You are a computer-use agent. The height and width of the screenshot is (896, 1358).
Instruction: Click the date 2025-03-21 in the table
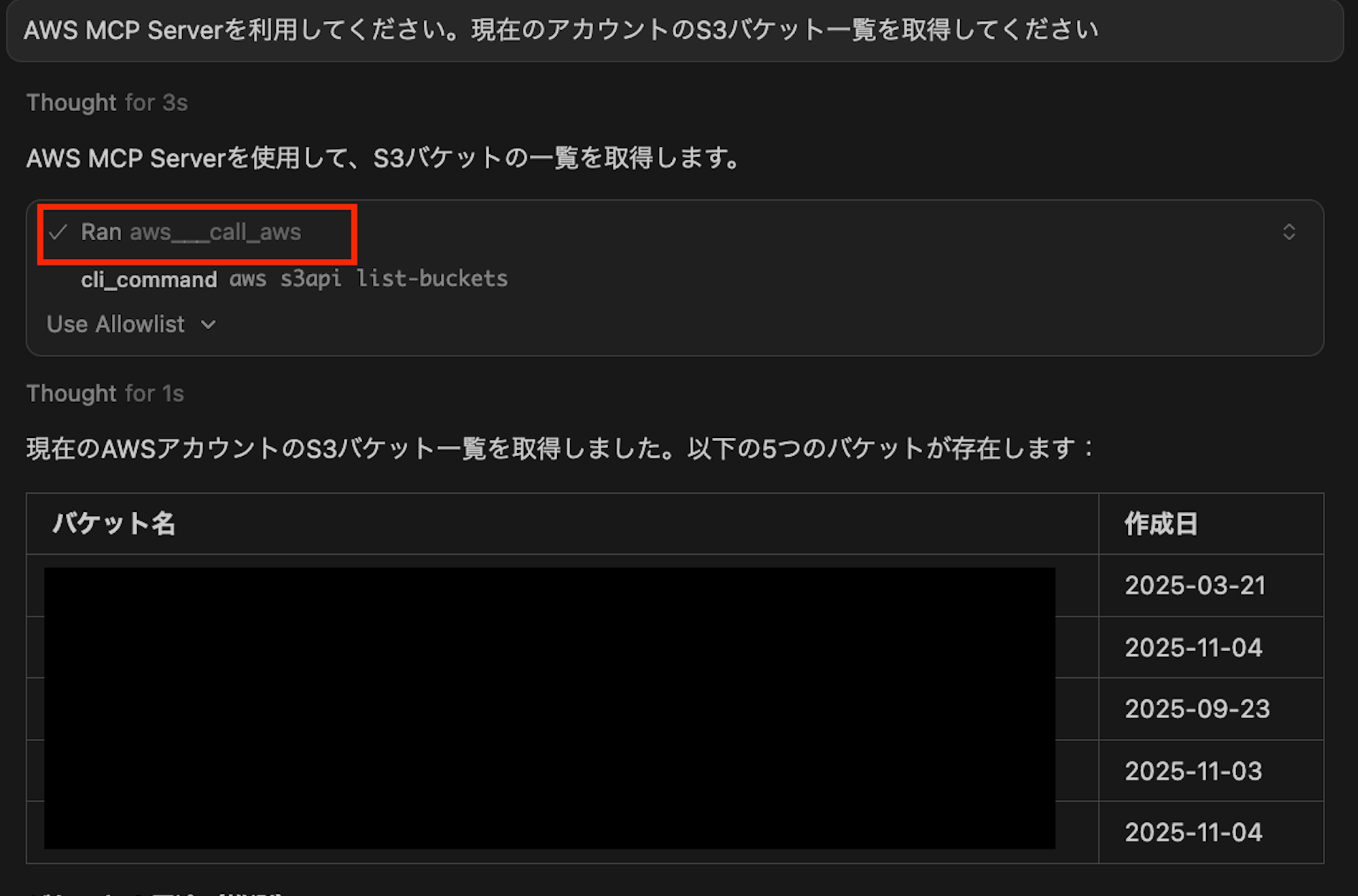click(1193, 586)
